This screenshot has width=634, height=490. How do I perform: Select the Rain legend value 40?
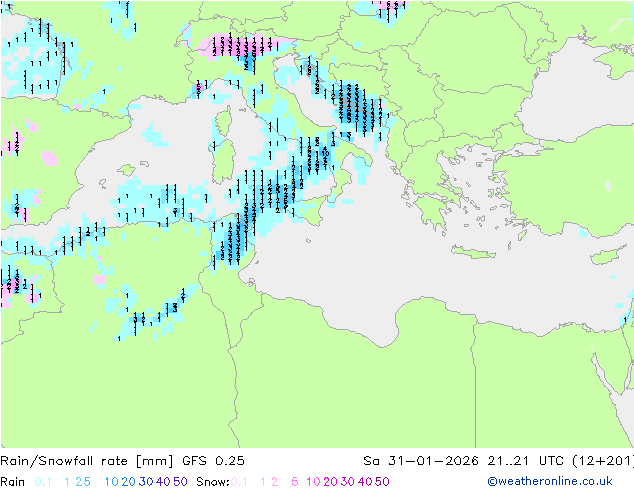coord(163,482)
